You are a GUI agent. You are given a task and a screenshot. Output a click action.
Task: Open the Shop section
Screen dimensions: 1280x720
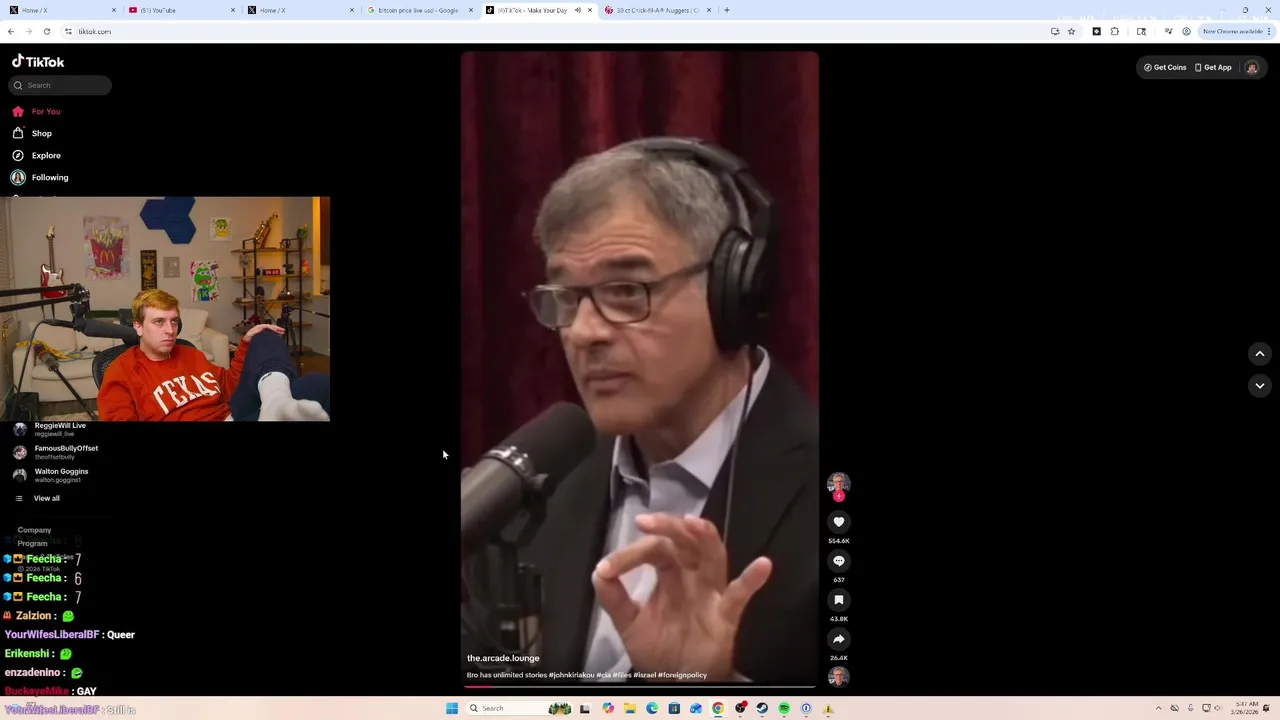click(x=32, y=133)
